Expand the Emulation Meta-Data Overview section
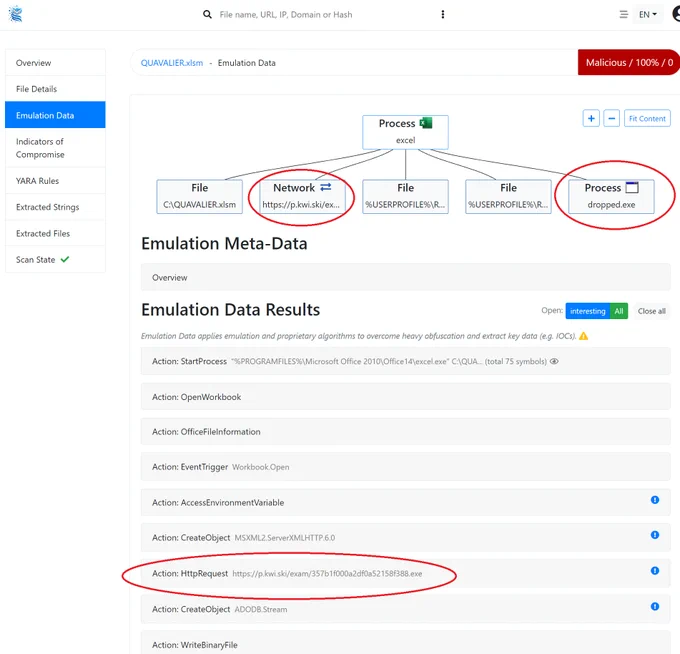Viewport: 680px width, 654px height. (405, 278)
